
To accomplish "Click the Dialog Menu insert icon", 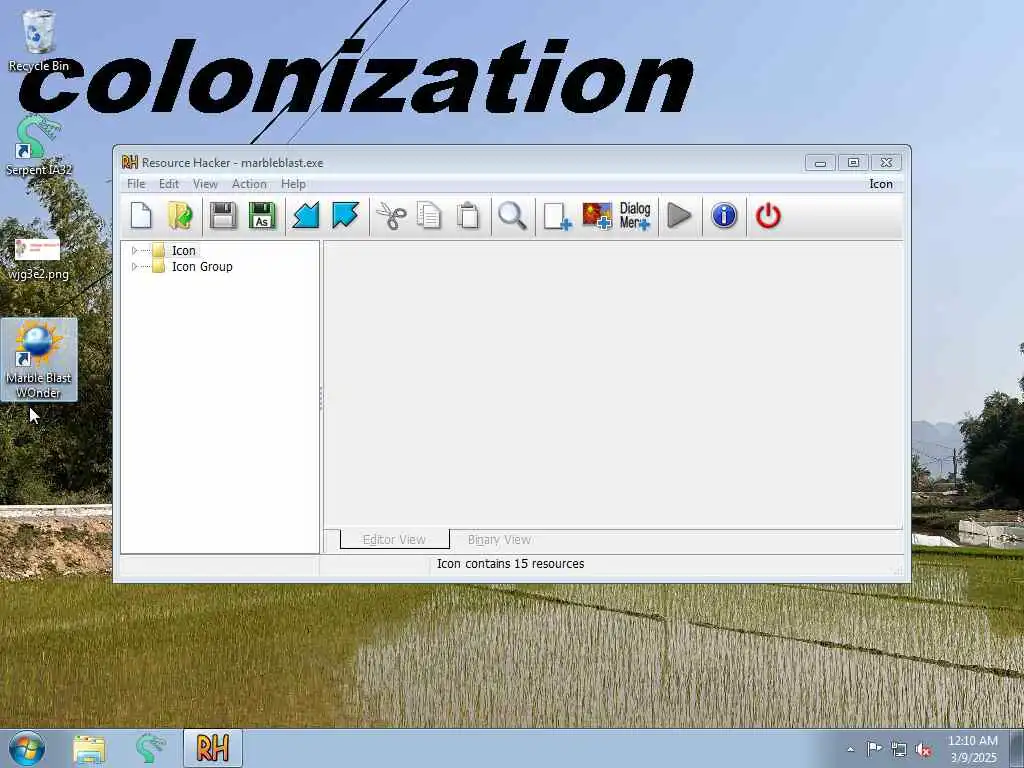I will coord(635,216).
